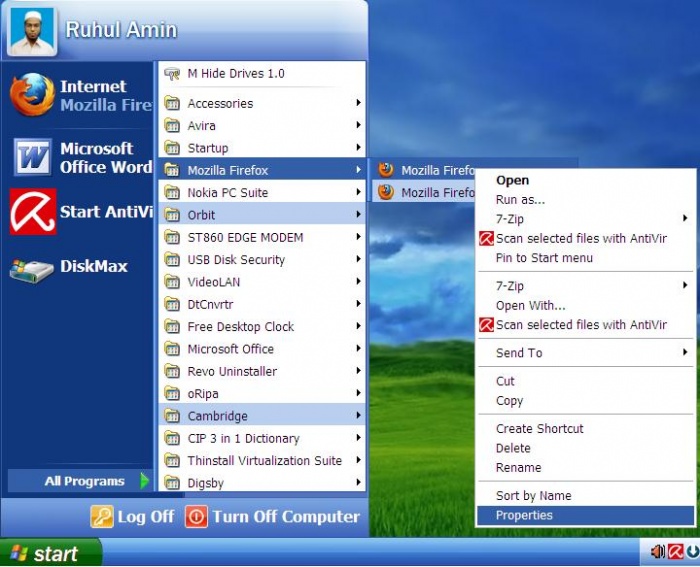The width and height of the screenshot is (700, 567).
Task: Click the Startup folder icon
Action: [172, 148]
